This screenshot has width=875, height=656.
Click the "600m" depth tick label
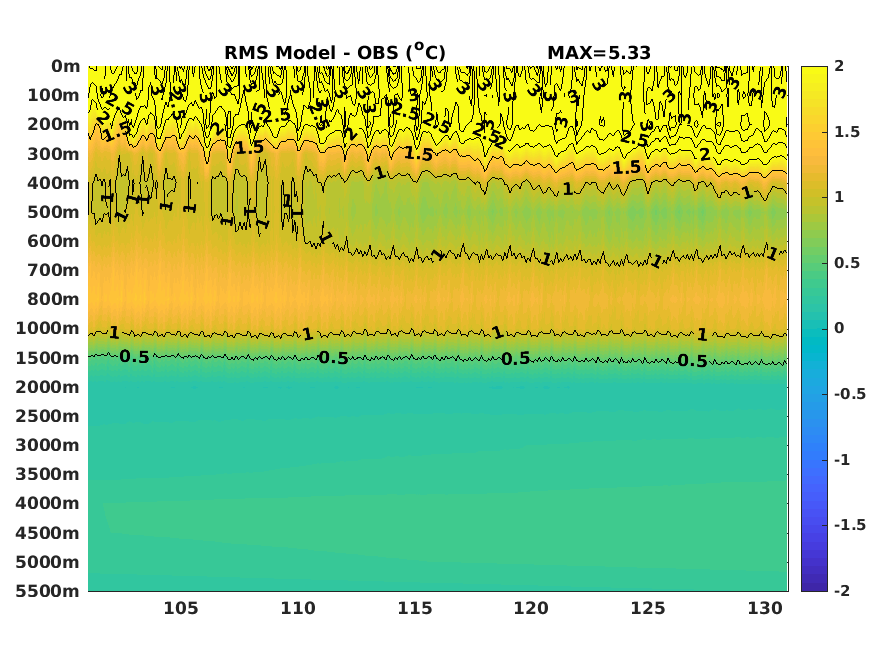click(x=54, y=241)
